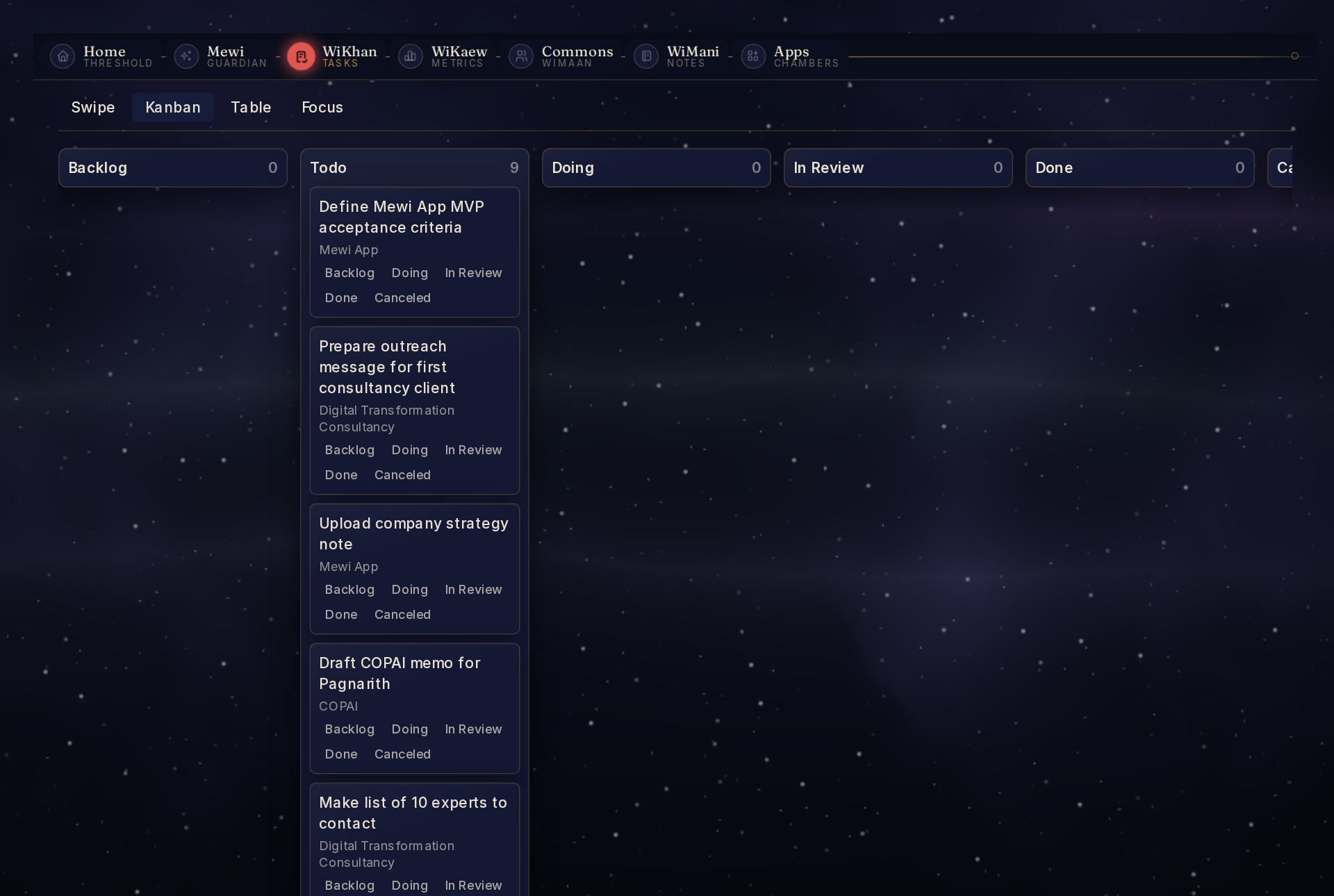Open the Make list of 10 experts card

(414, 813)
